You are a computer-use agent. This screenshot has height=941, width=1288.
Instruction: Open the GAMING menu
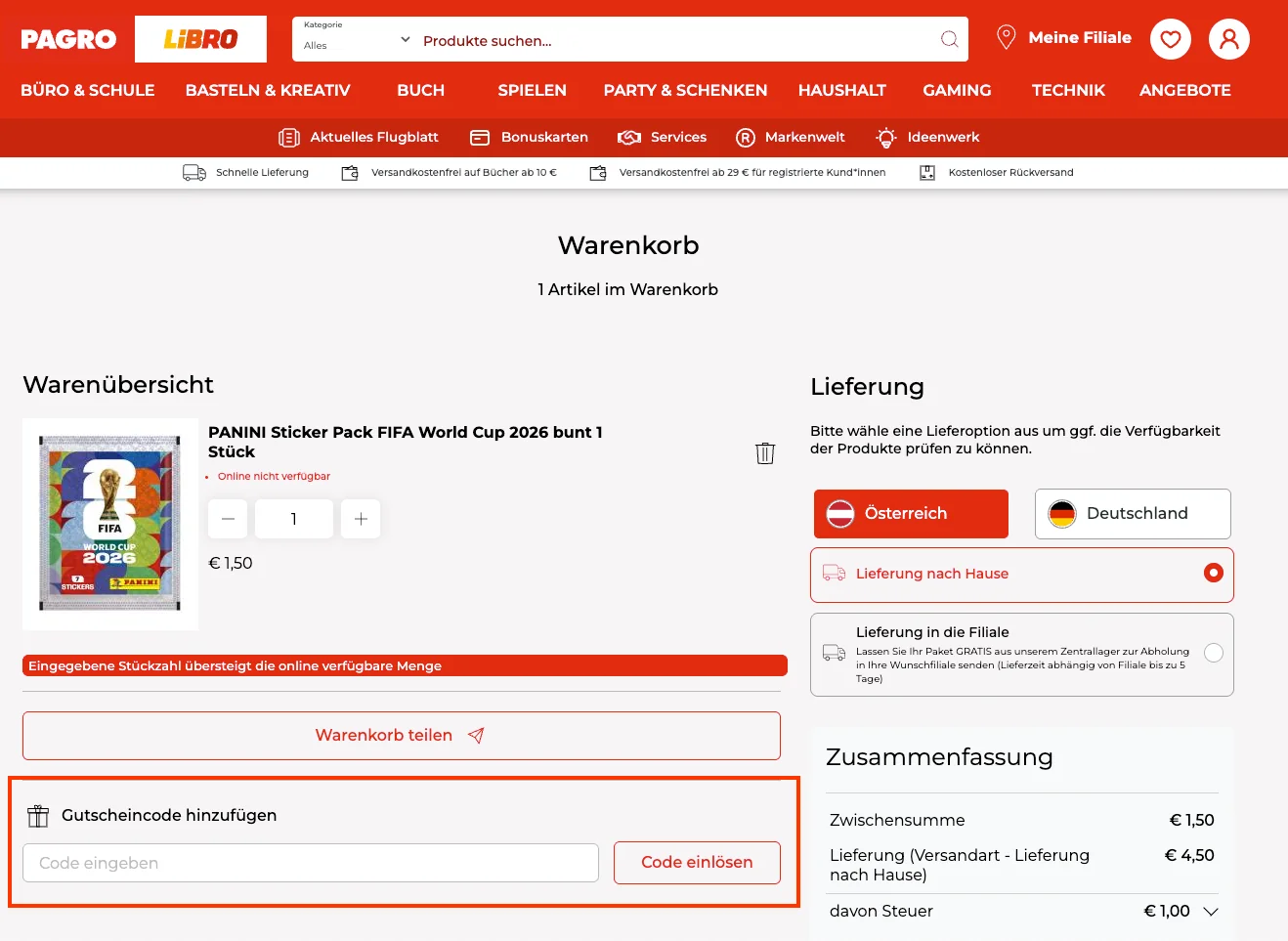click(x=957, y=90)
